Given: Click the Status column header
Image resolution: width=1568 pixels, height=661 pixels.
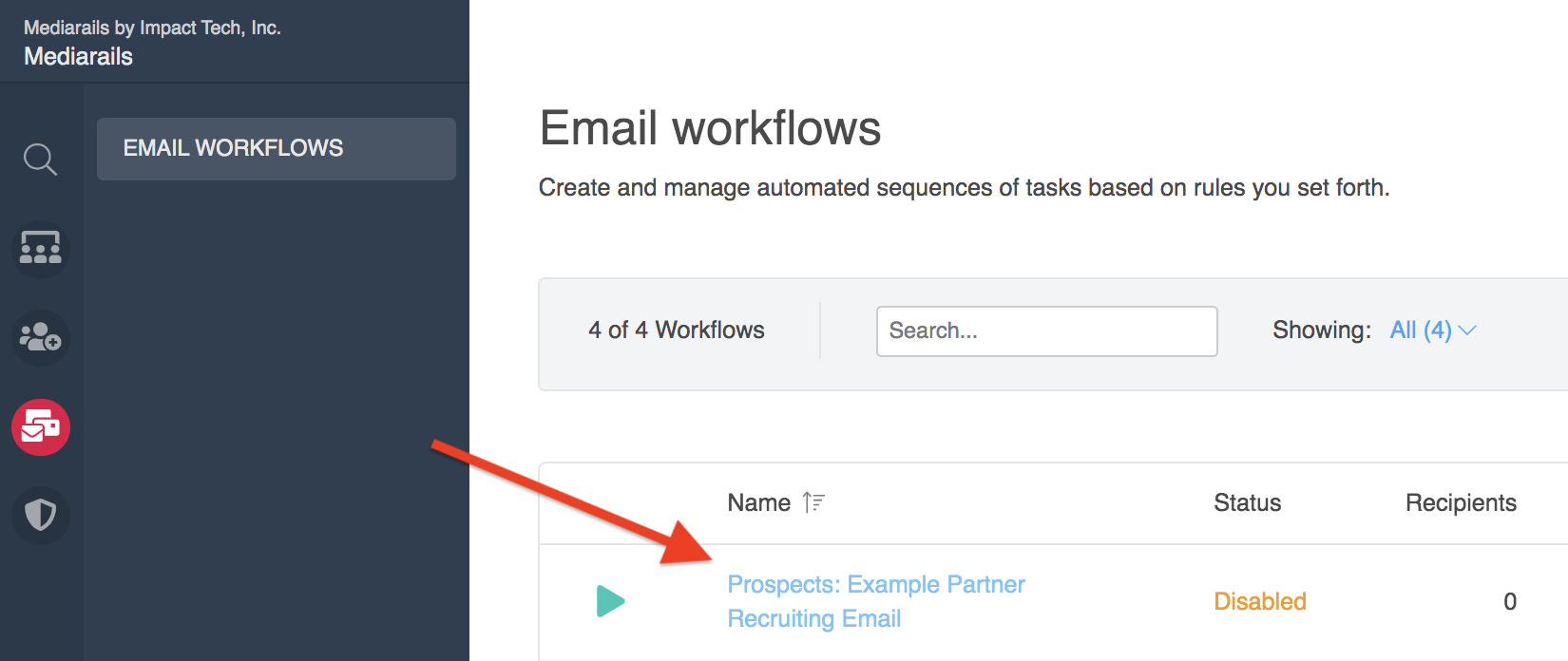Looking at the screenshot, I should (1247, 502).
